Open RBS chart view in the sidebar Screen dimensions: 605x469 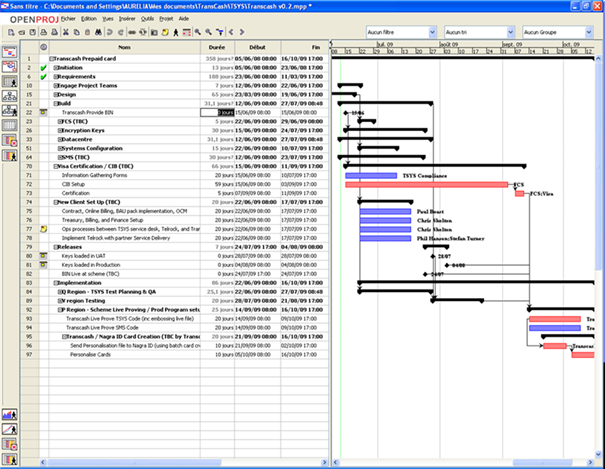click(10, 111)
